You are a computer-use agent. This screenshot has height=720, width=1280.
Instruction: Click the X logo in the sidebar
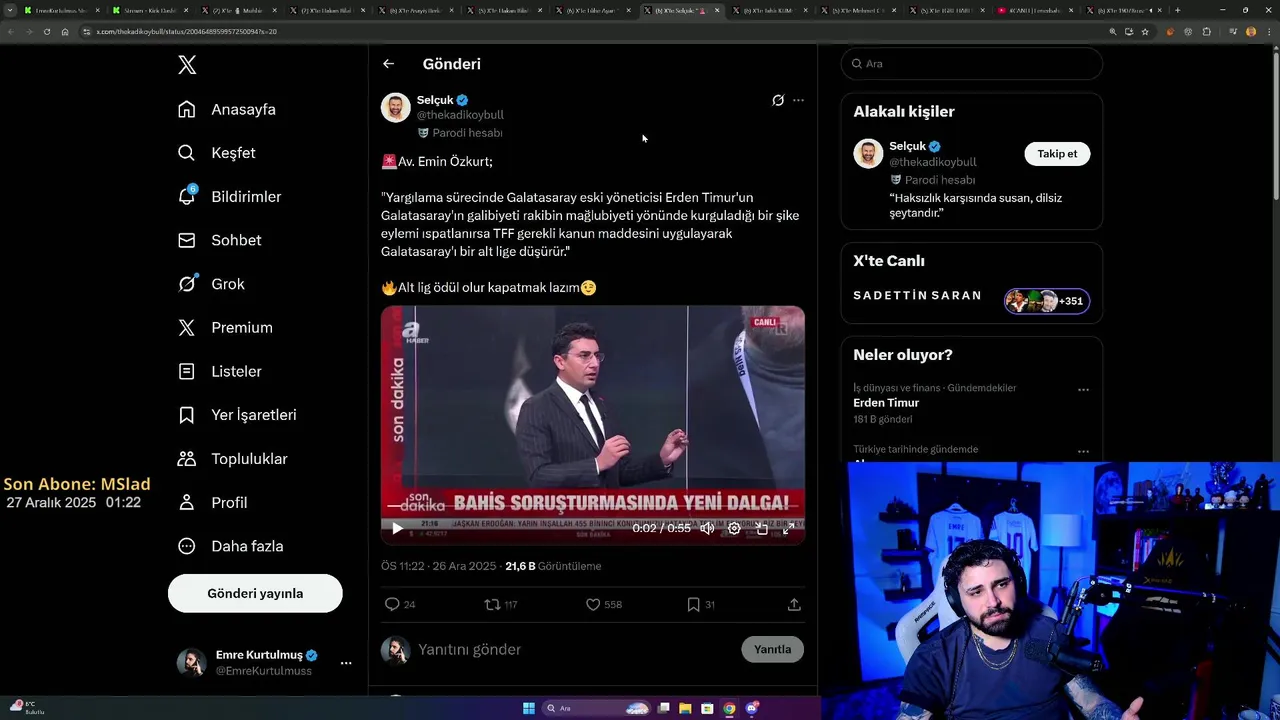[x=187, y=65]
